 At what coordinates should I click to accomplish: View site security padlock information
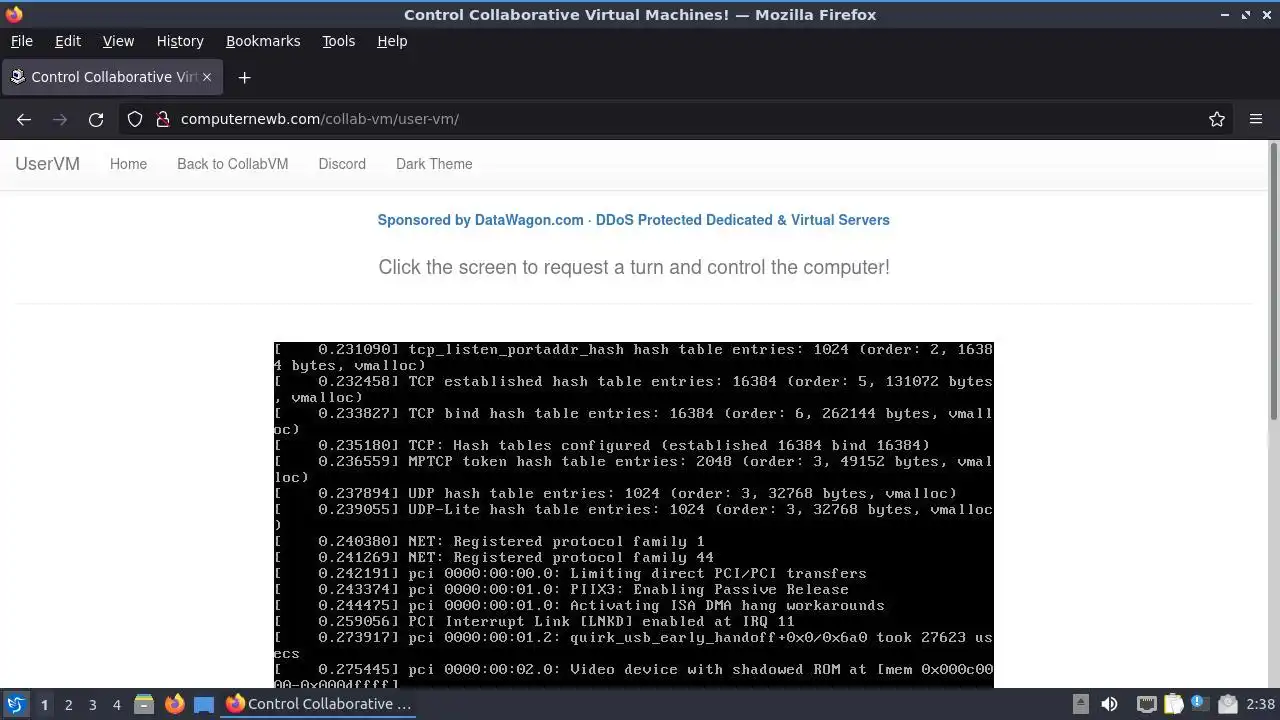coord(163,119)
